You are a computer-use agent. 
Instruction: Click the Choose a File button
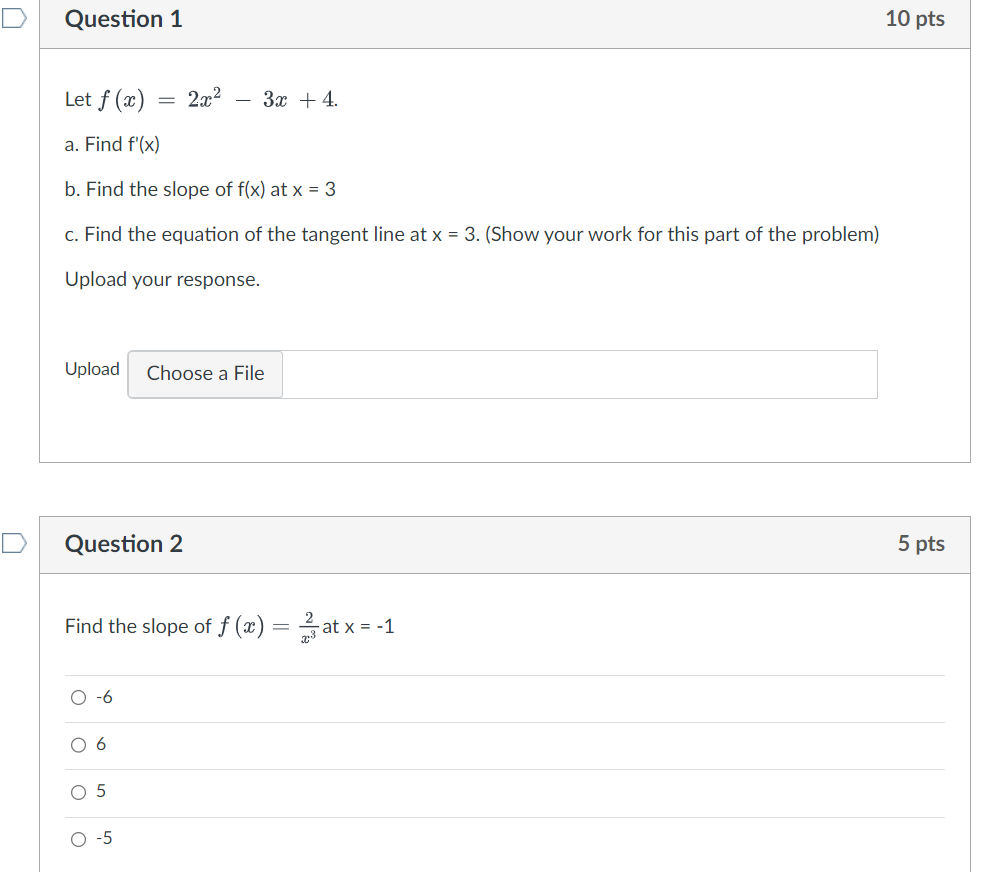pos(205,374)
